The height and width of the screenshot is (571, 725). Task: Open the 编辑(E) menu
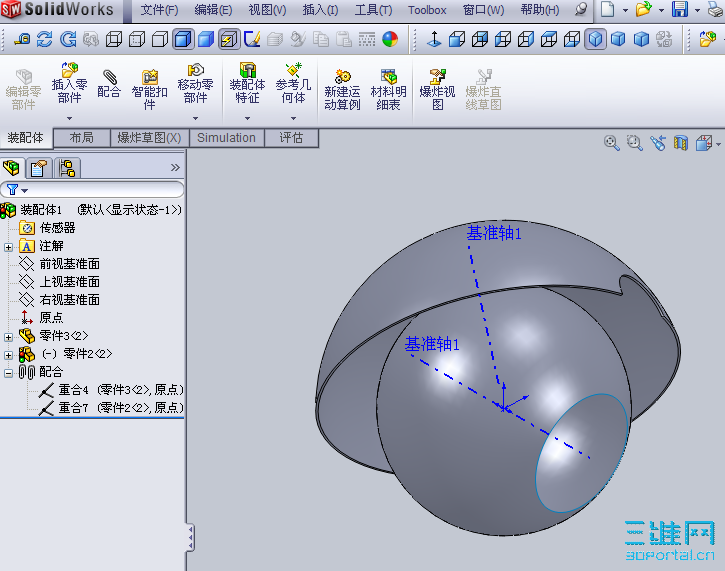pyautogui.click(x=213, y=10)
